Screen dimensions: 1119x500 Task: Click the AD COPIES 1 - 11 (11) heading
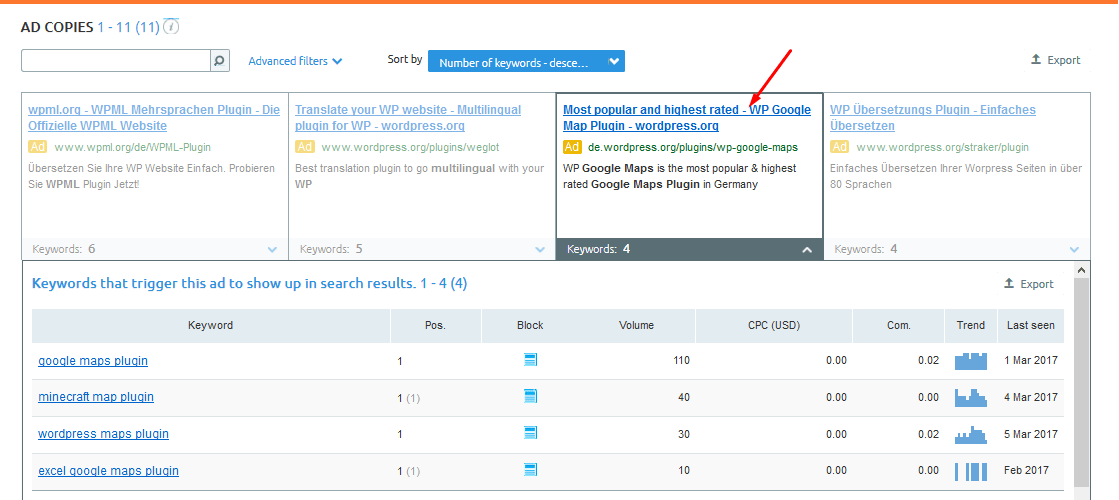coord(91,28)
